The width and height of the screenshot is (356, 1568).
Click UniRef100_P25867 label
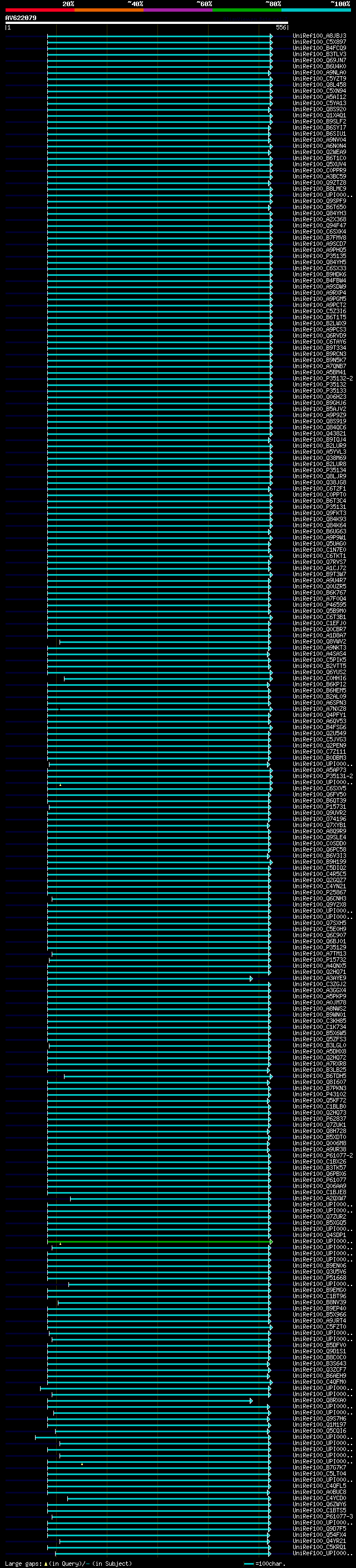(319, 892)
